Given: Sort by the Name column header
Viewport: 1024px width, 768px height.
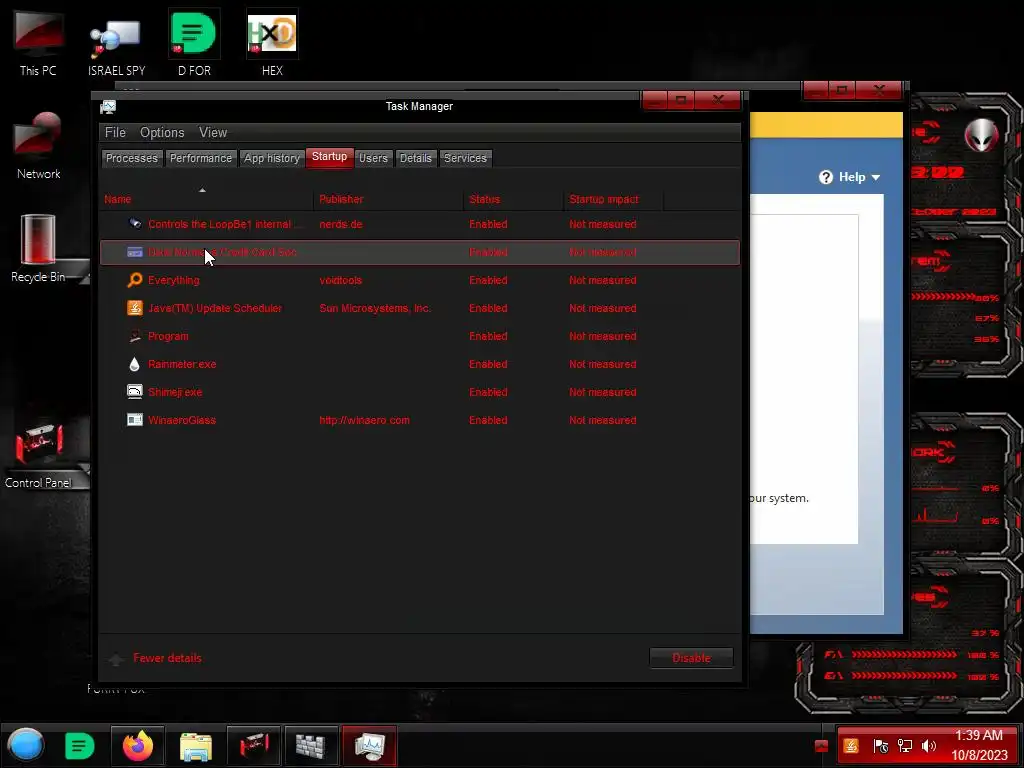Looking at the screenshot, I should coord(206,199).
